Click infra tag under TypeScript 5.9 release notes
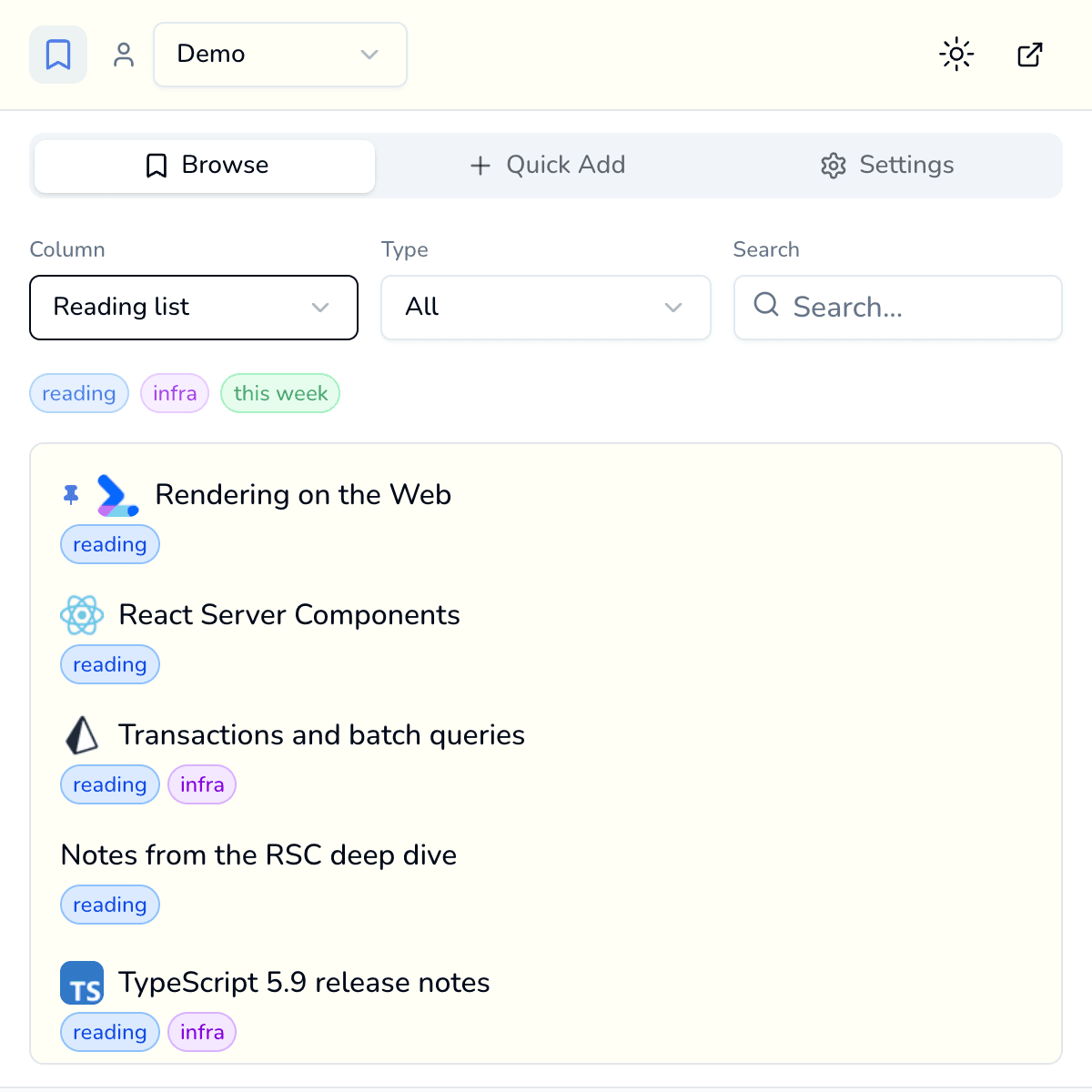The width and height of the screenshot is (1092, 1092). [202, 1032]
